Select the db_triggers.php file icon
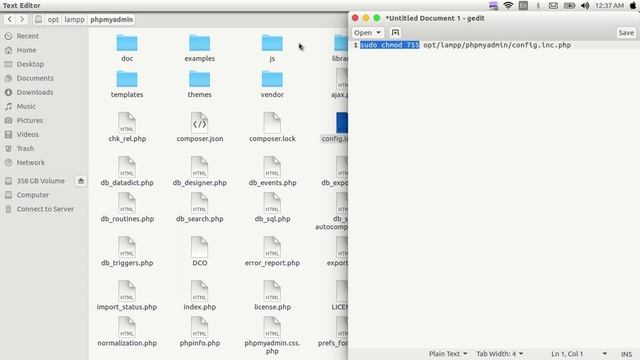This screenshot has height=360, width=640. 127,247
